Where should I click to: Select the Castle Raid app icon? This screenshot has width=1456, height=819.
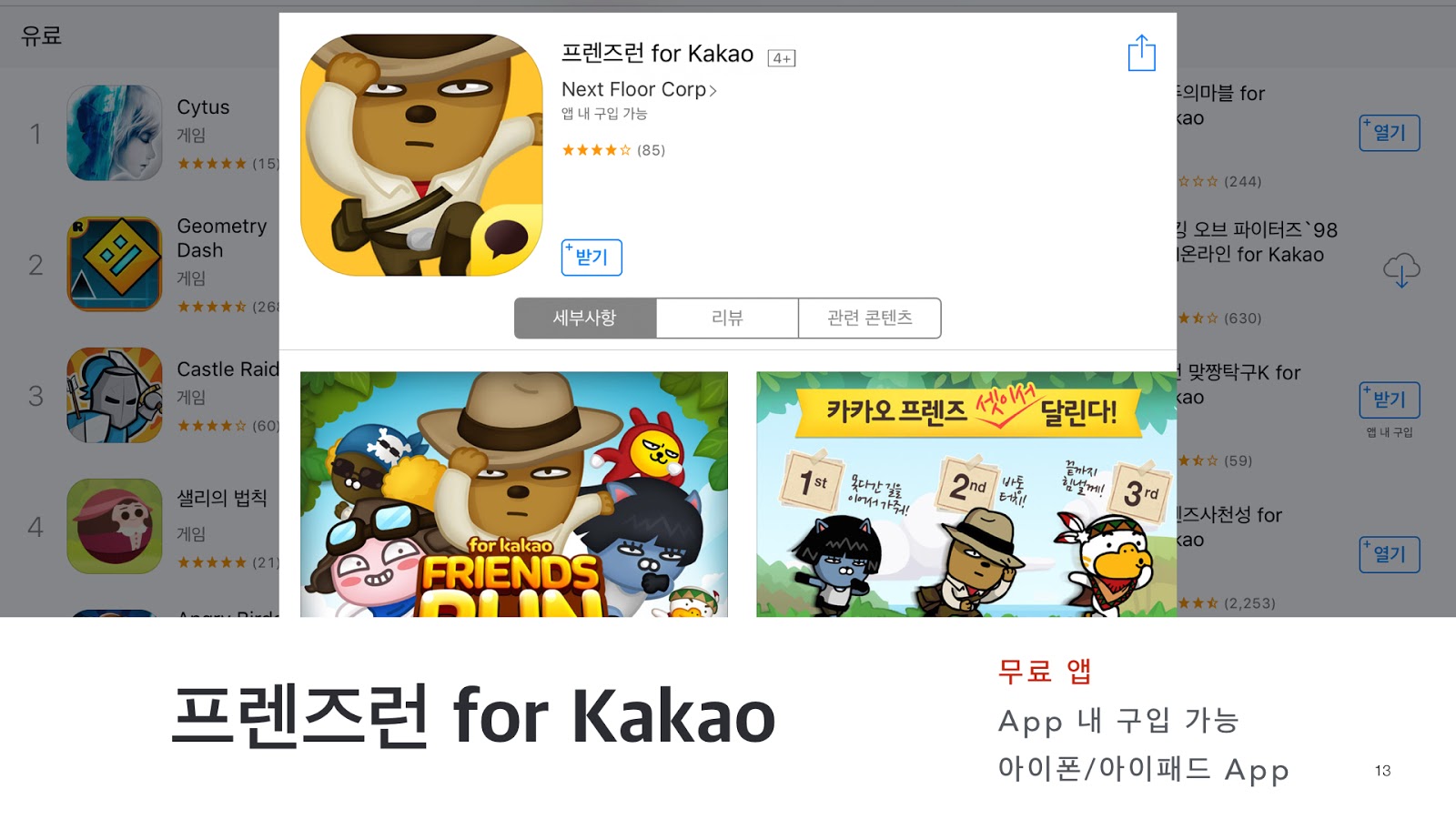115,395
